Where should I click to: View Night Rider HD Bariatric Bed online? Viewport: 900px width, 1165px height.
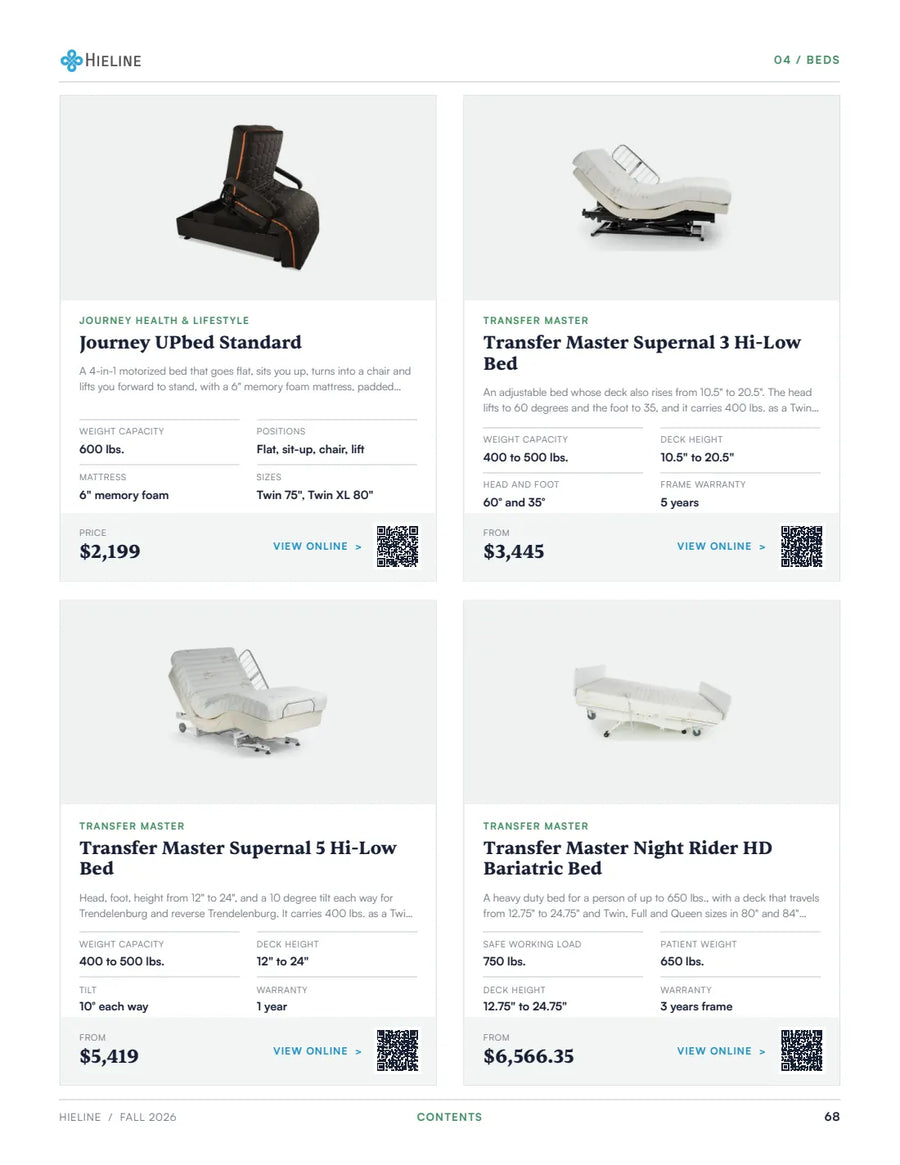coord(714,1051)
